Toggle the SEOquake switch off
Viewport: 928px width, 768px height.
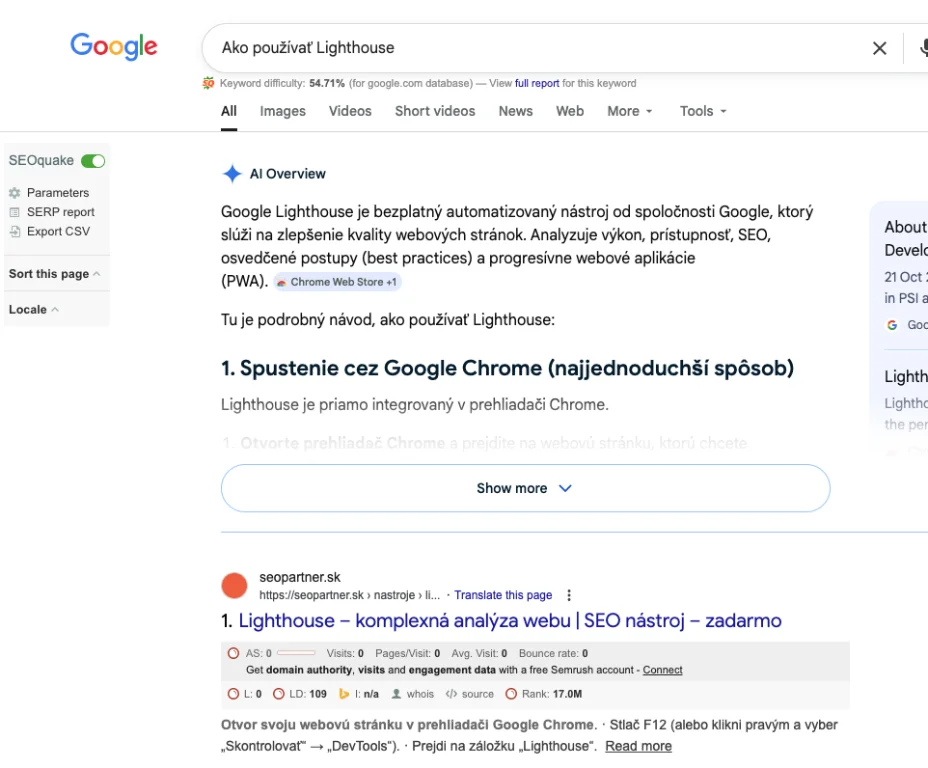point(93,161)
